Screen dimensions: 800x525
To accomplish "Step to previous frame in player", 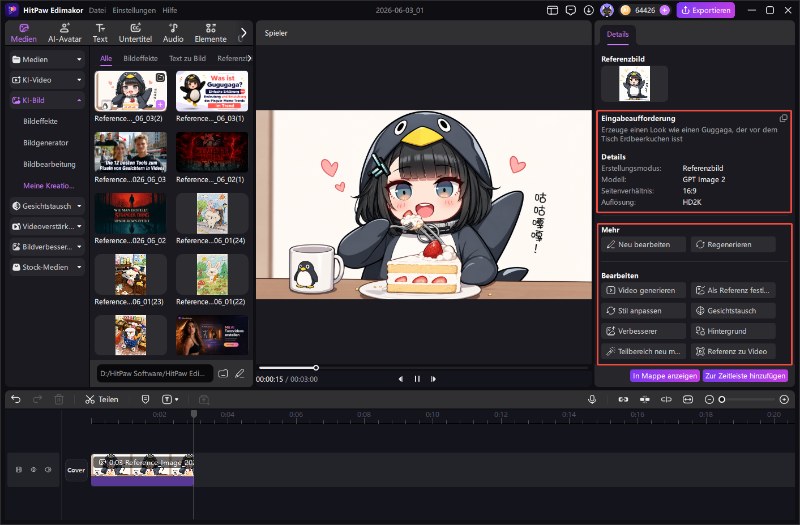I will [x=401, y=379].
